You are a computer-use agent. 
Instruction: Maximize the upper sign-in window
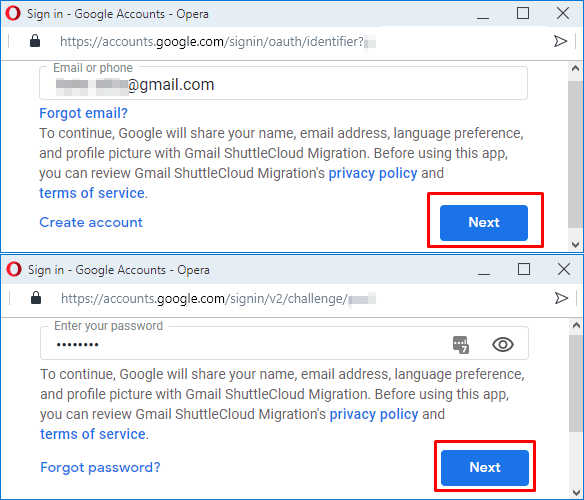tap(523, 13)
